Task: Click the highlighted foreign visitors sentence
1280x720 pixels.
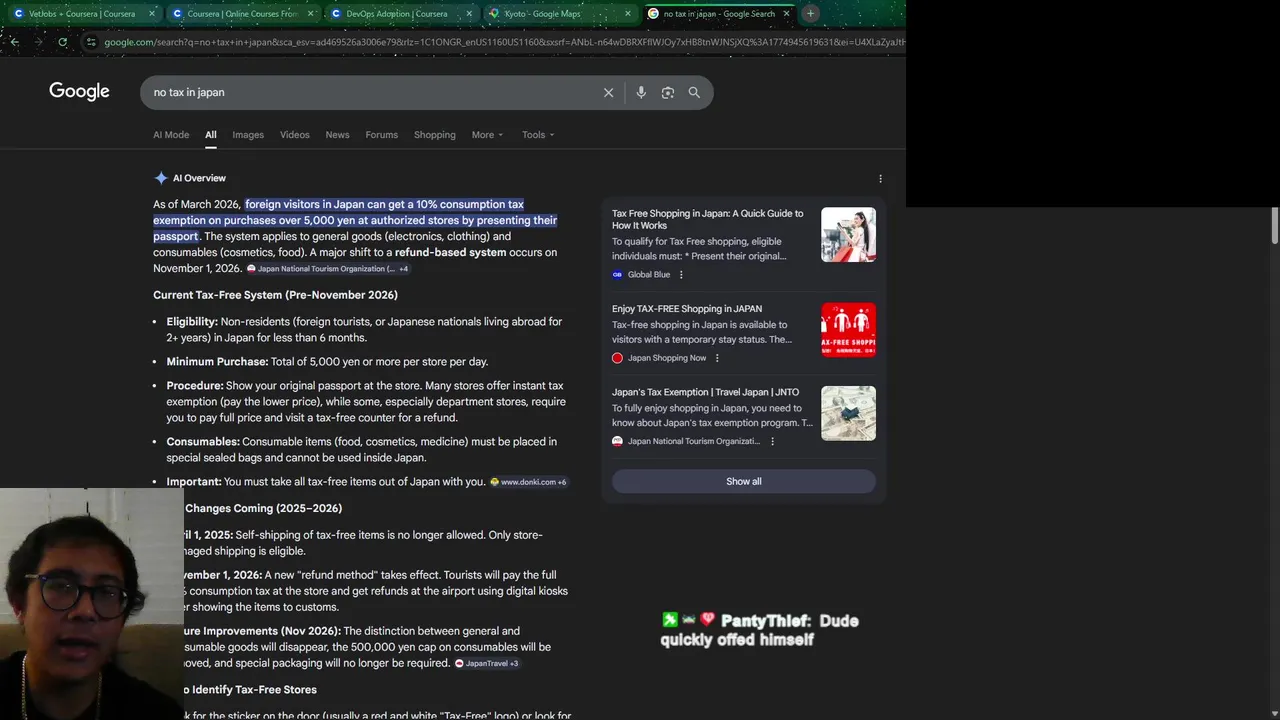Action: pyautogui.click(x=355, y=220)
